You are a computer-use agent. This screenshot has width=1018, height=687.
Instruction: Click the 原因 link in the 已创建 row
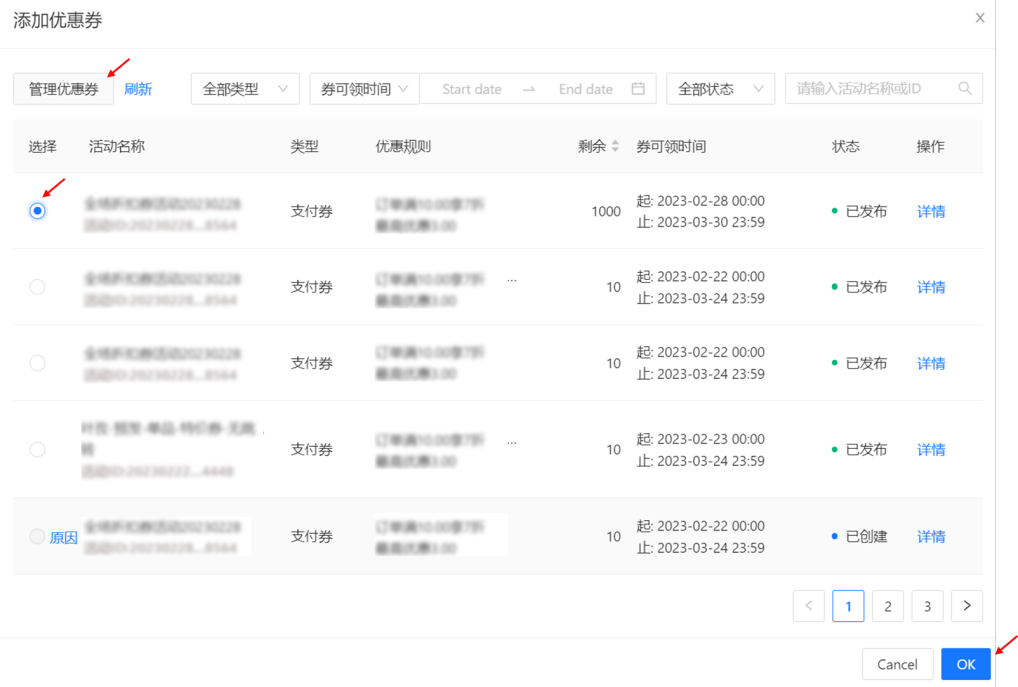[64, 538]
